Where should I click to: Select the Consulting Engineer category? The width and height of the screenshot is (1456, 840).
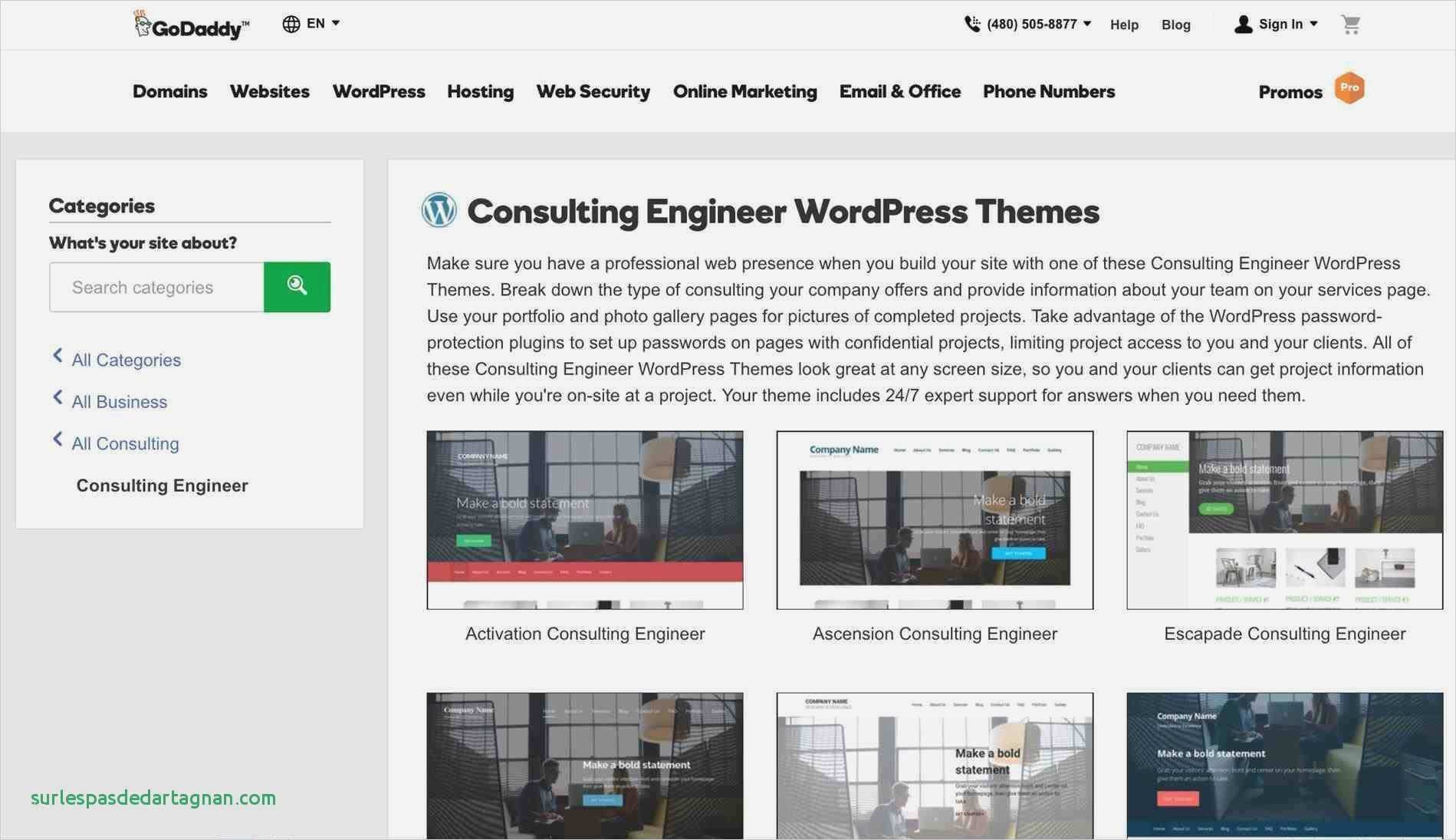tap(163, 486)
